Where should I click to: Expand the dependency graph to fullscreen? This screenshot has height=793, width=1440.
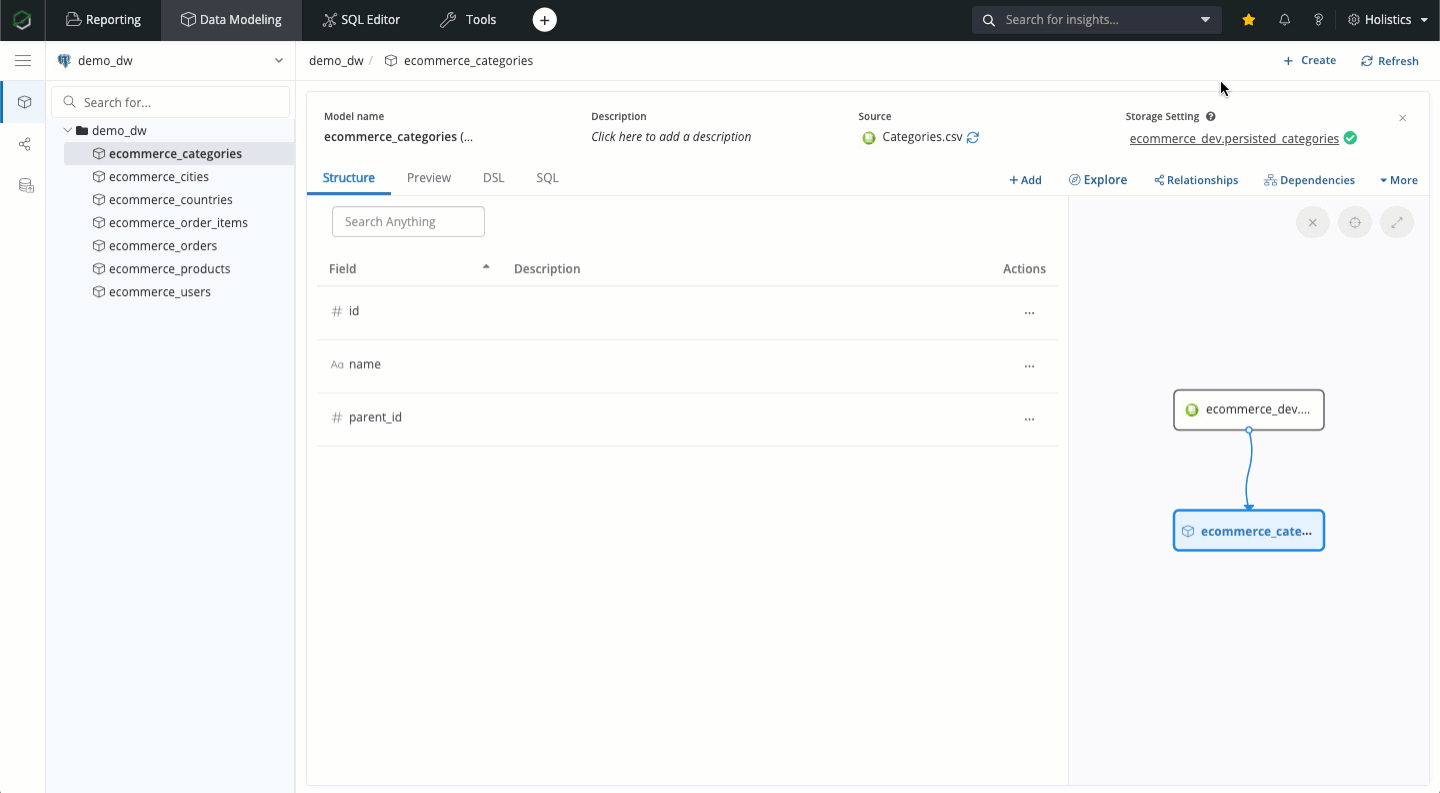(1397, 222)
